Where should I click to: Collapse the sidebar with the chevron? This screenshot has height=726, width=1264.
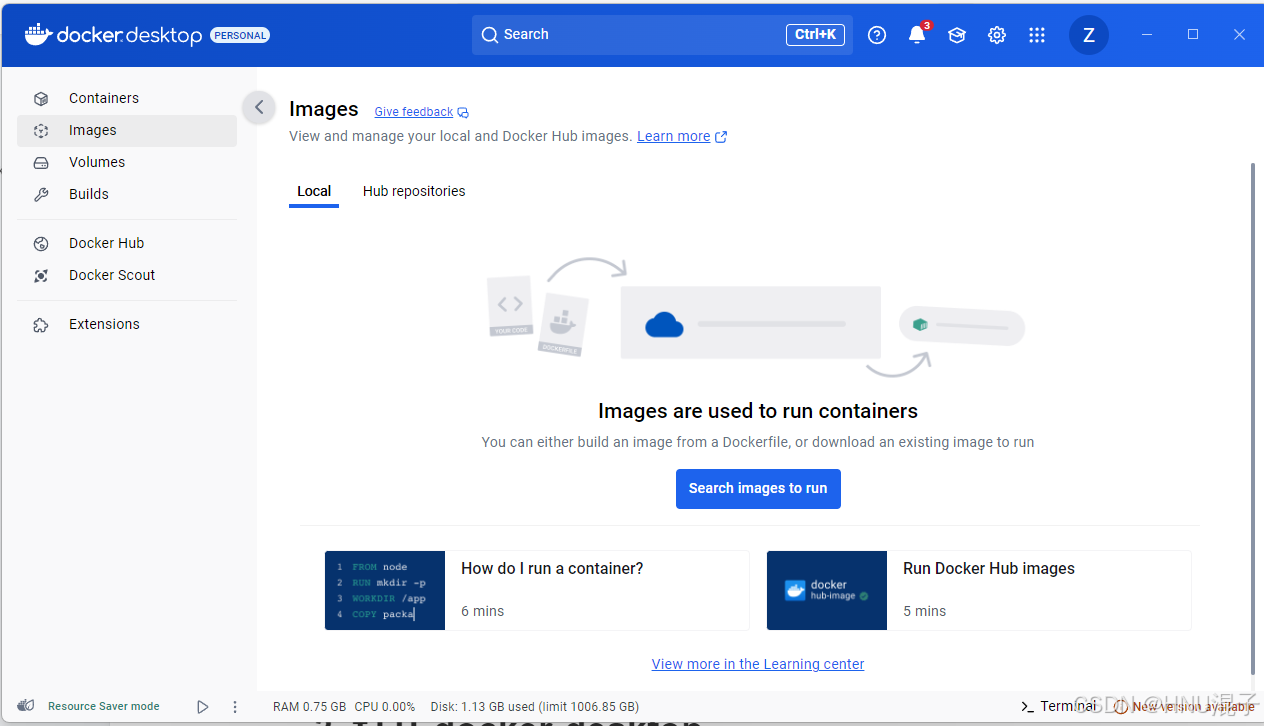coord(259,107)
